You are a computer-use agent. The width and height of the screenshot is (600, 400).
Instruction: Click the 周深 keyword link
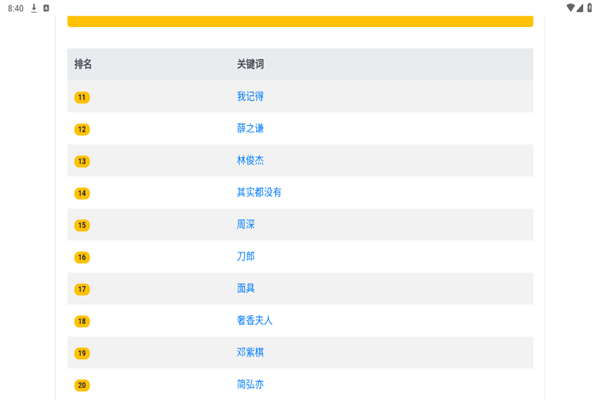246,224
